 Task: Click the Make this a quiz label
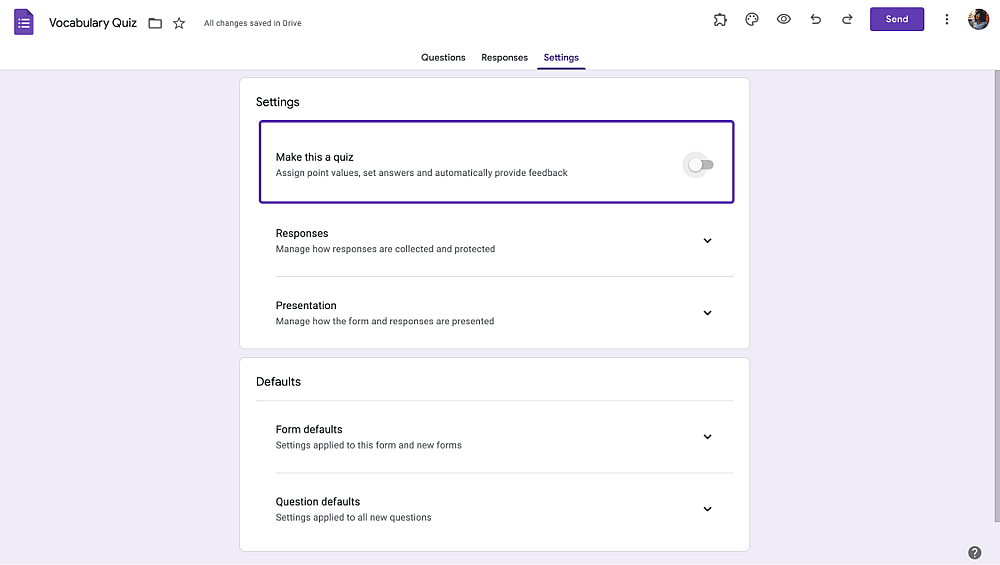point(314,157)
